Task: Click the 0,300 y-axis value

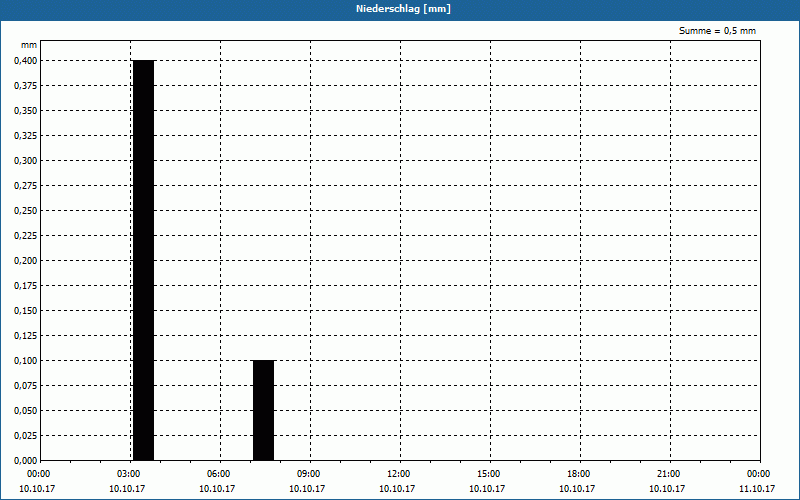Action: [x=26, y=161]
